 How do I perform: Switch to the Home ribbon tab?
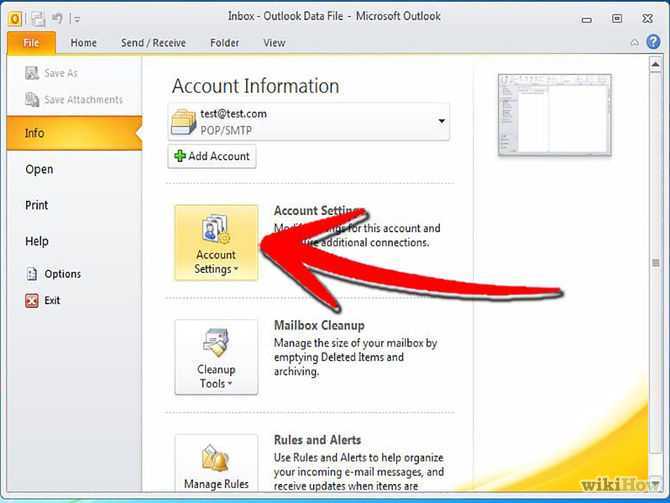(83, 43)
